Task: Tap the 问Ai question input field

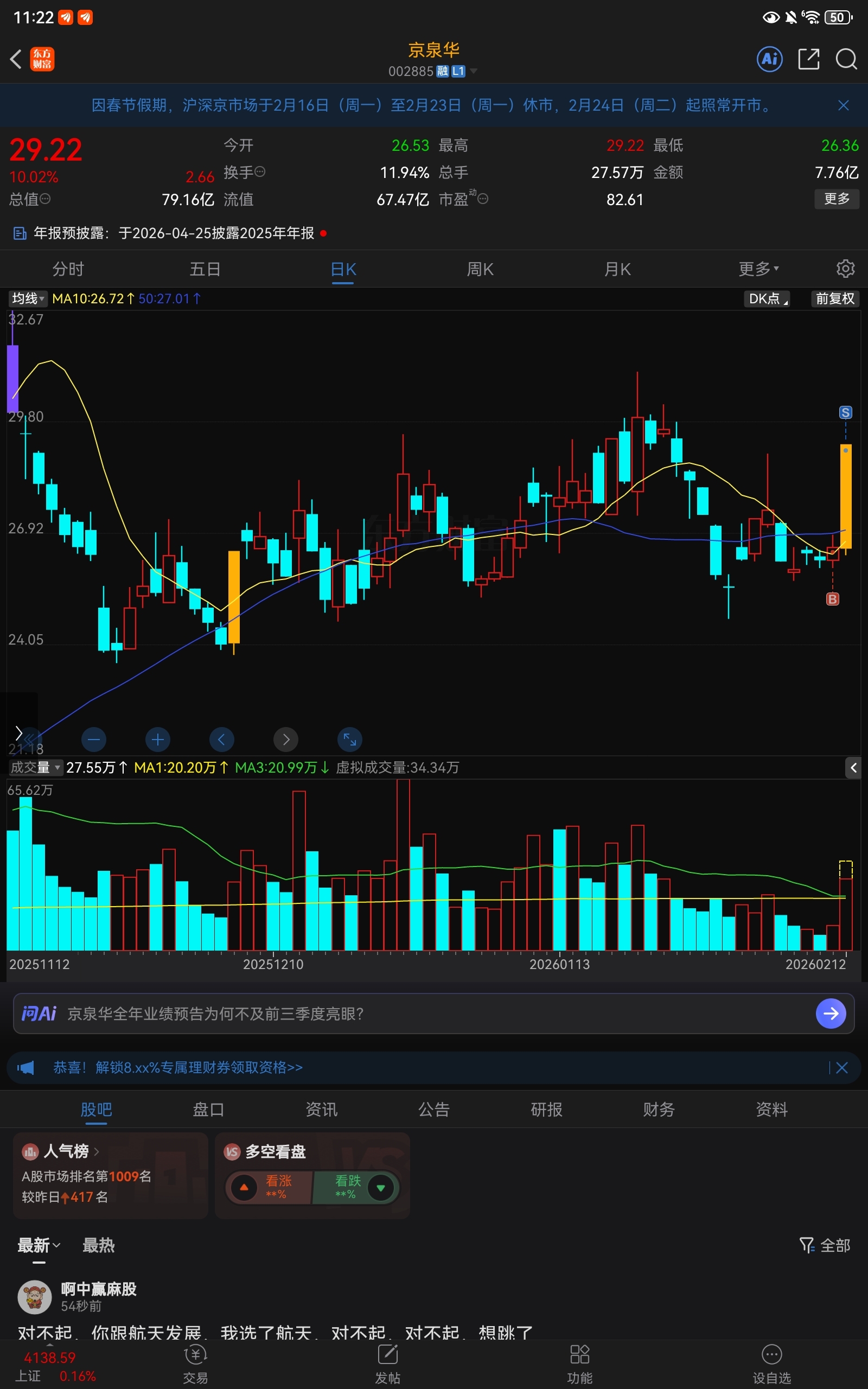Action: click(x=434, y=1014)
